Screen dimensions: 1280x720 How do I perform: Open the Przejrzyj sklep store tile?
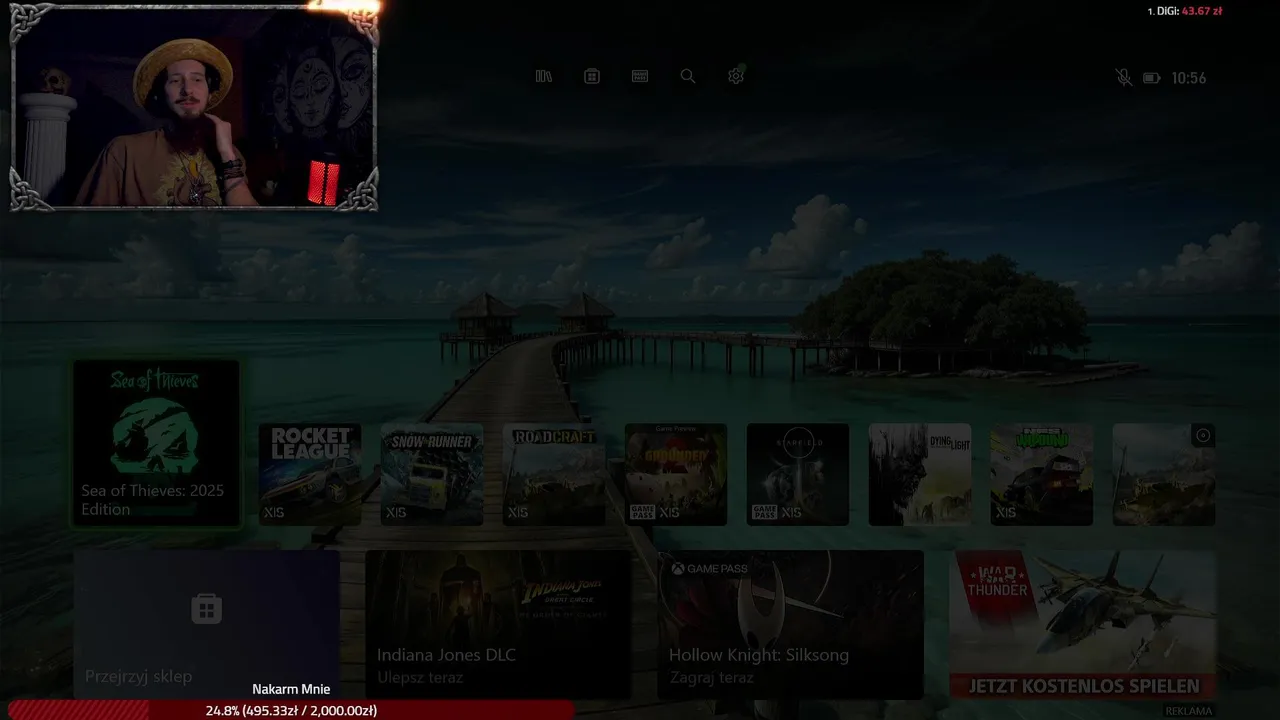point(206,624)
